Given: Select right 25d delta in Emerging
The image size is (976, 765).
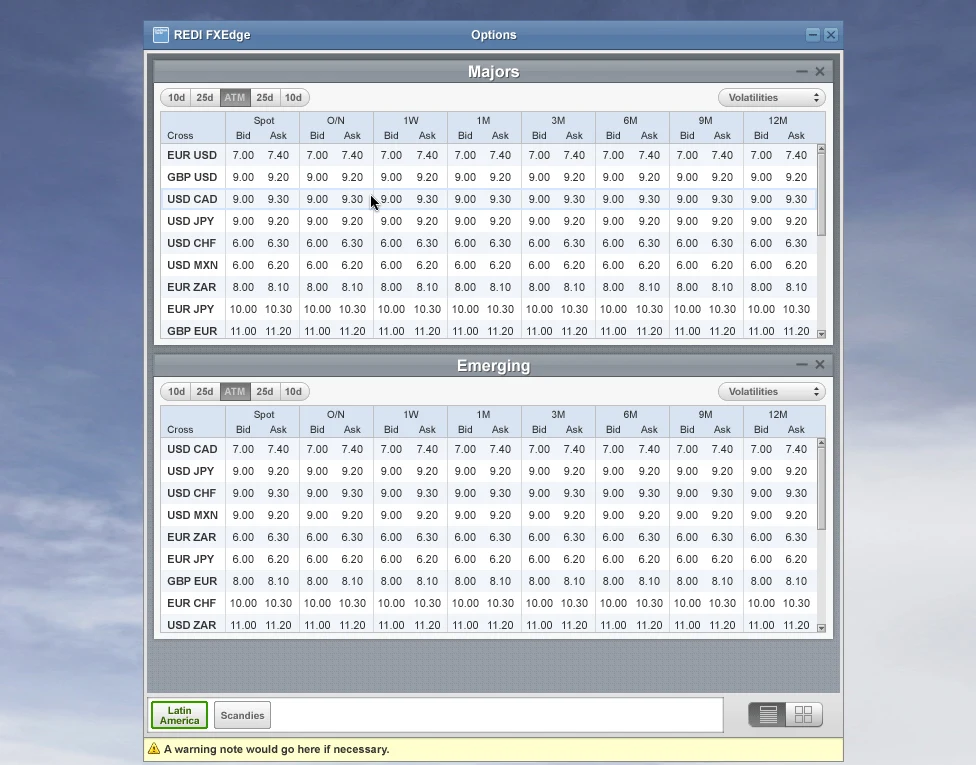Looking at the screenshot, I should 265,392.
